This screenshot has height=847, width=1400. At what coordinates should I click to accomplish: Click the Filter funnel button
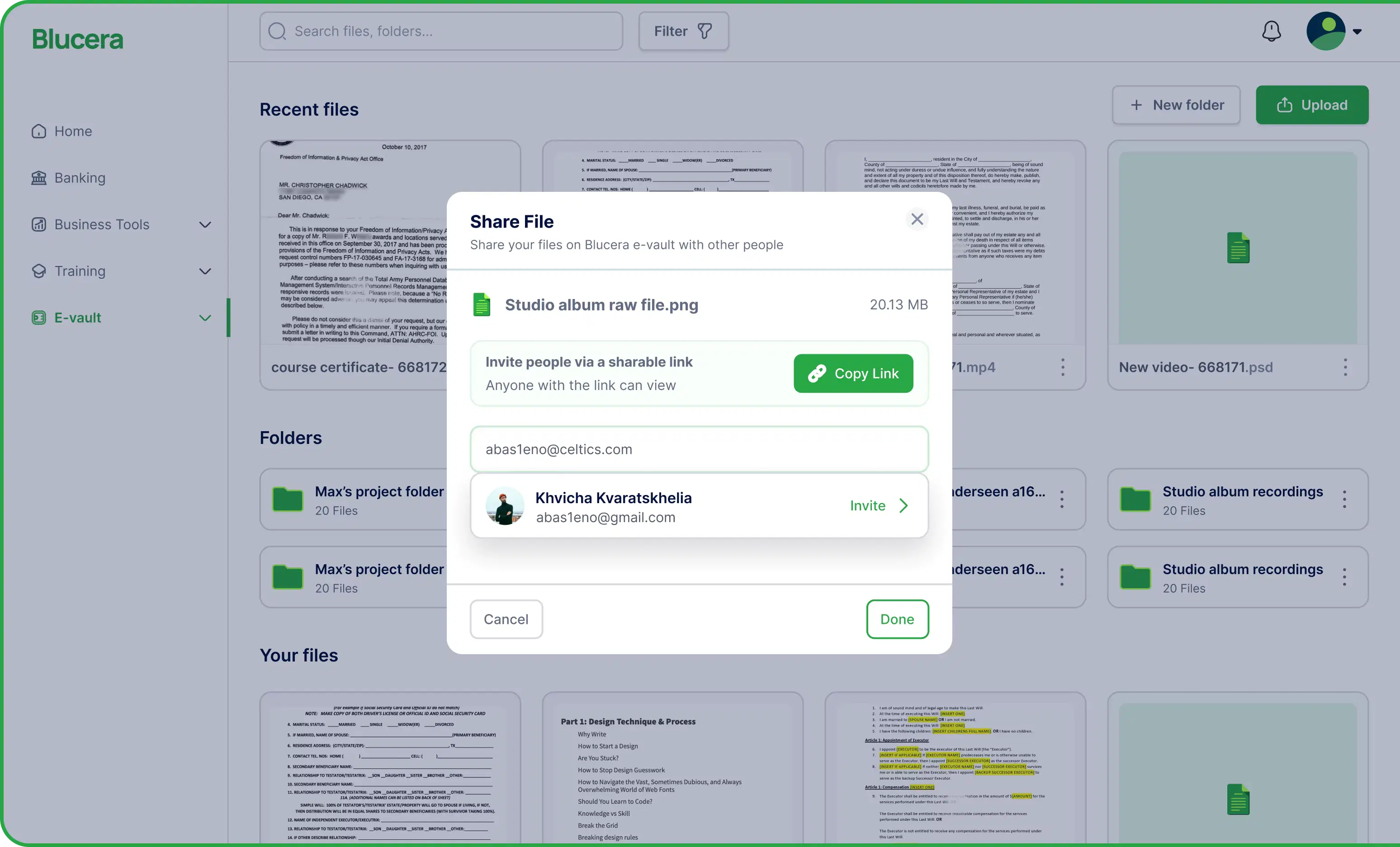click(x=683, y=31)
